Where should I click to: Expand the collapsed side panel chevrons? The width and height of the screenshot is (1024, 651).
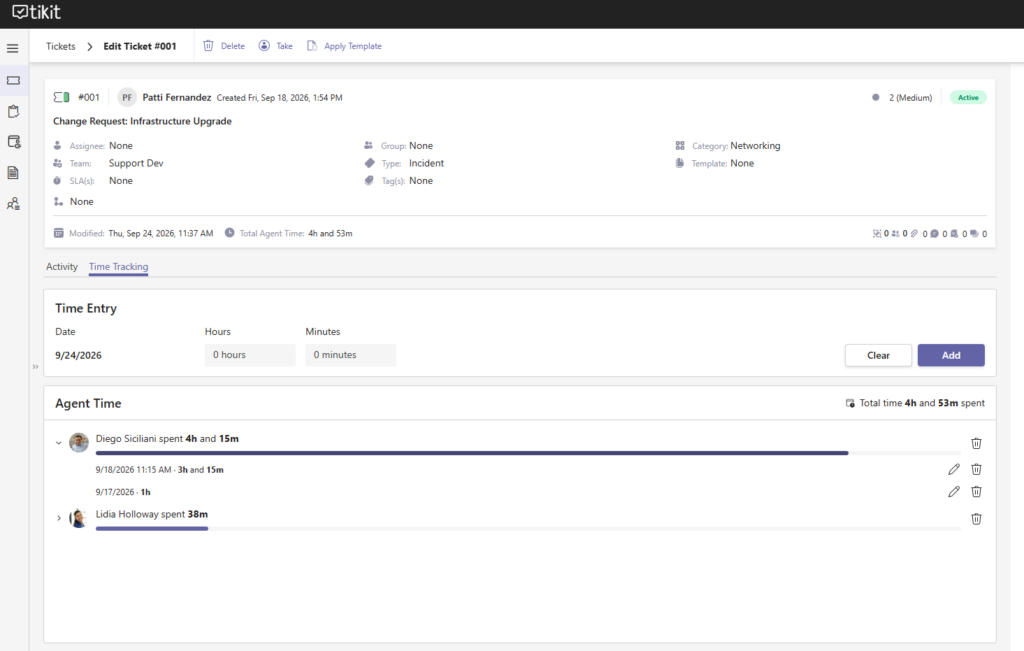(35, 367)
